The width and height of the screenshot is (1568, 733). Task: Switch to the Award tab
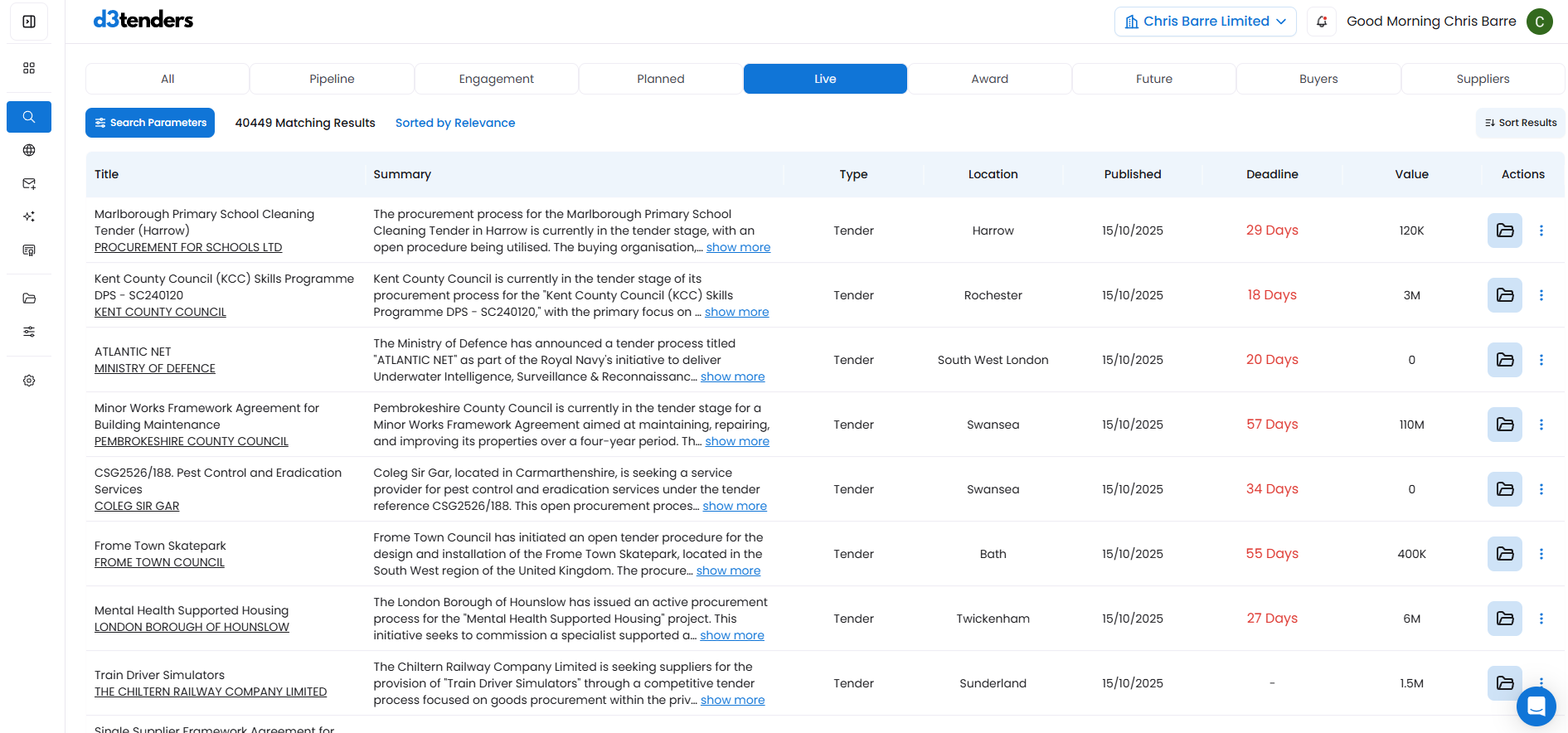pos(989,79)
